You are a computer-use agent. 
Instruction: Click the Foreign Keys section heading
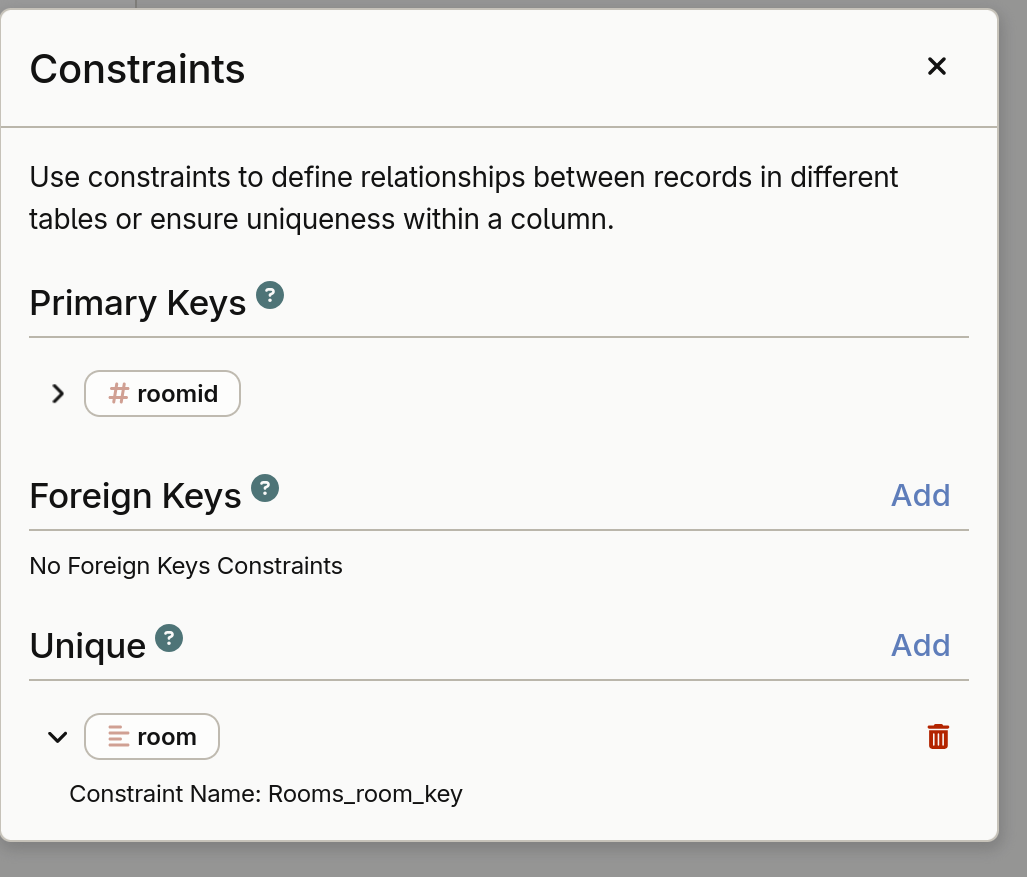(x=135, y=496)
